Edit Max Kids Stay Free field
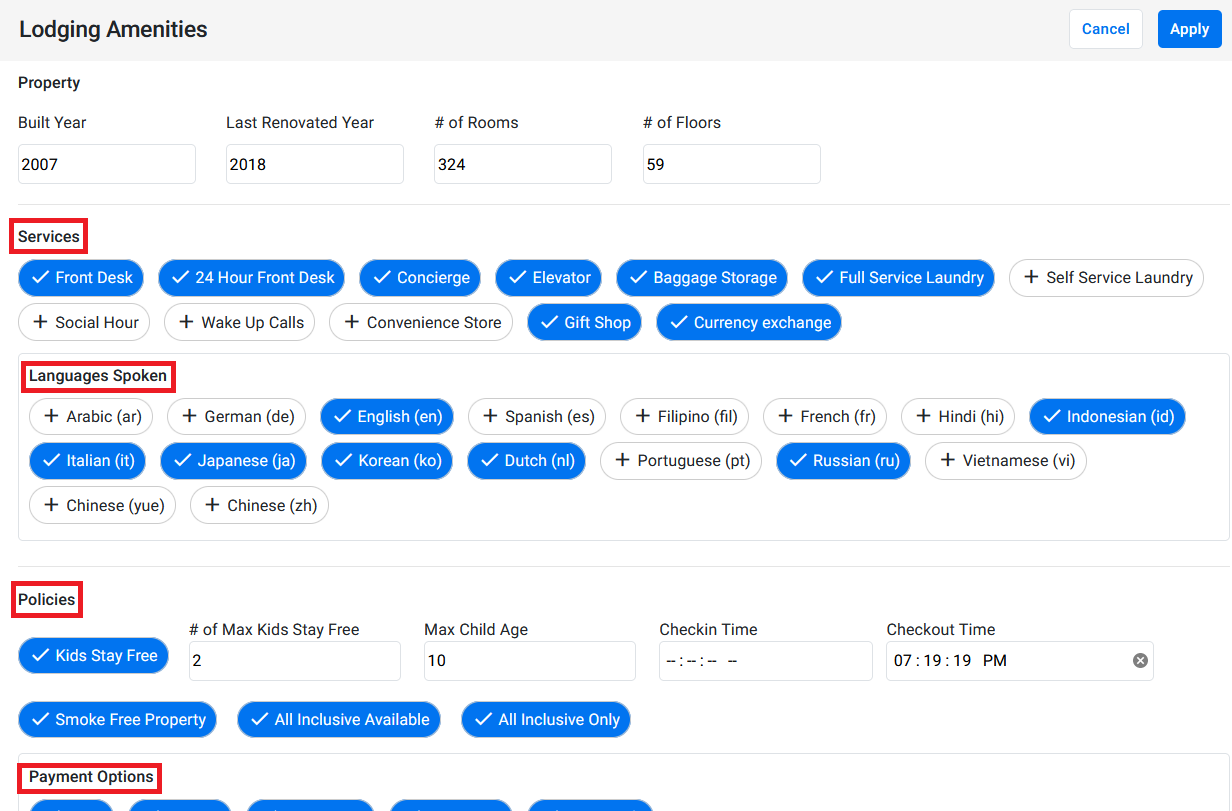This screenshot has height=811, width=1232. pyautogui.click(x=294, y=661)
